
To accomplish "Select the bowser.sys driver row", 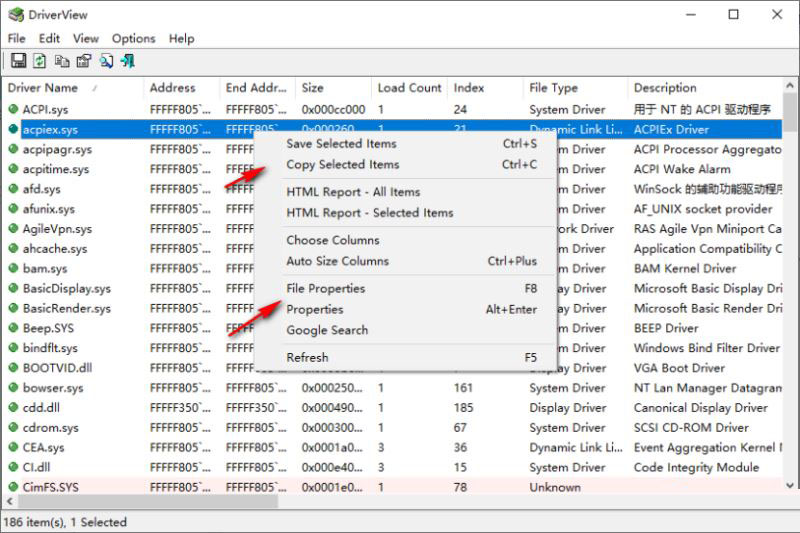I will click(x=393, y=388).
